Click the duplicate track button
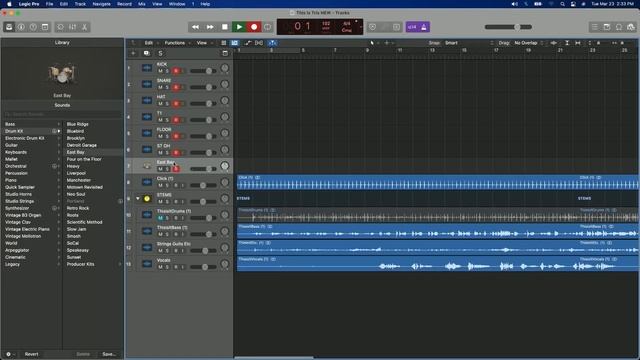This screenshot has width=640, height=360. pos(147,53)
